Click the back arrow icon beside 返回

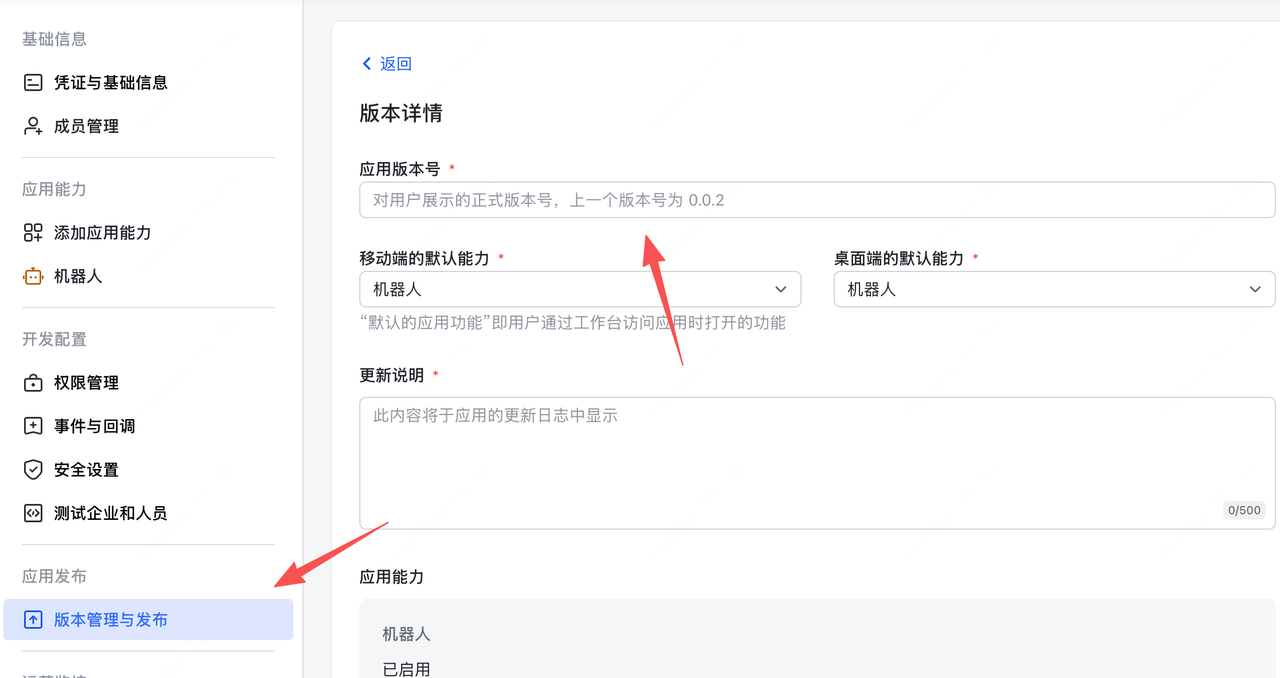pyautogui.click(x=366, y=63)
